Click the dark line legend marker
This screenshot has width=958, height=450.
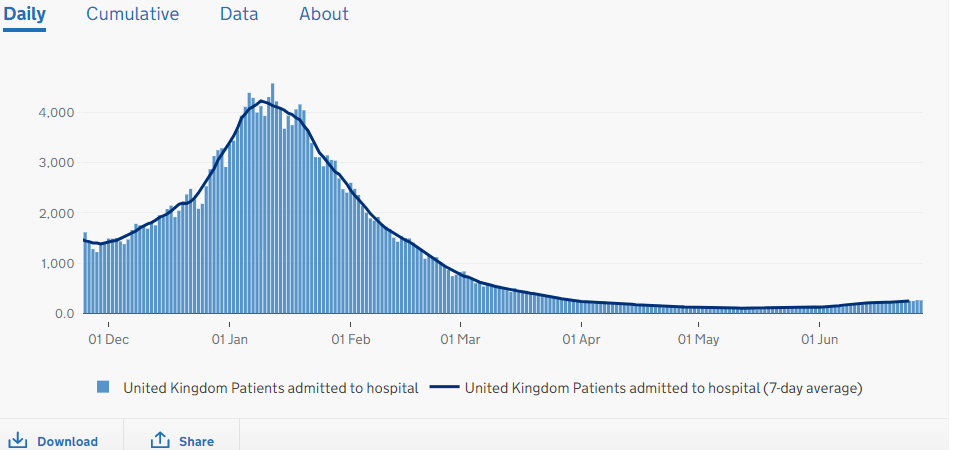point(444,386)
